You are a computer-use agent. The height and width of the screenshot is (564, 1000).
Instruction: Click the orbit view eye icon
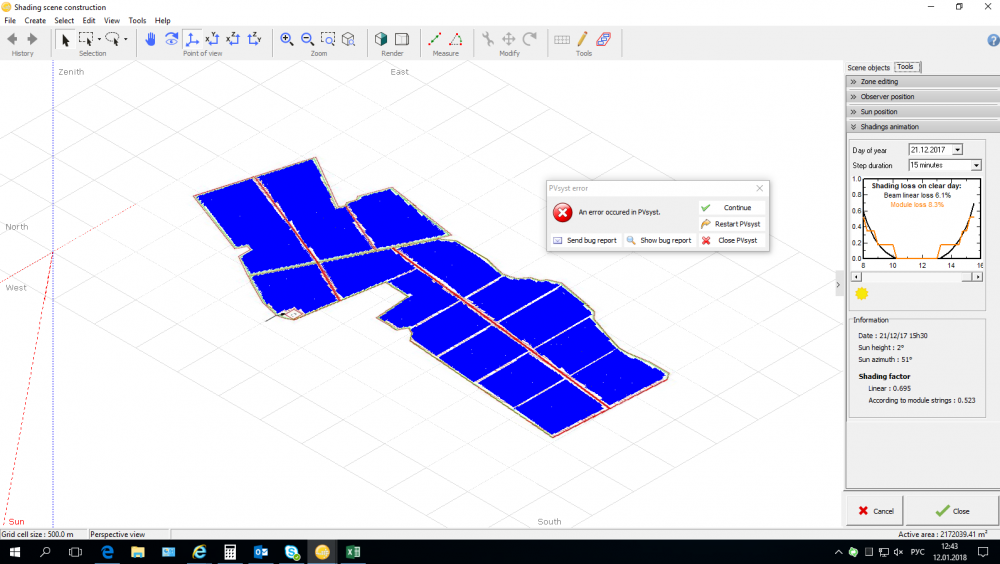(x=171, y=39)
